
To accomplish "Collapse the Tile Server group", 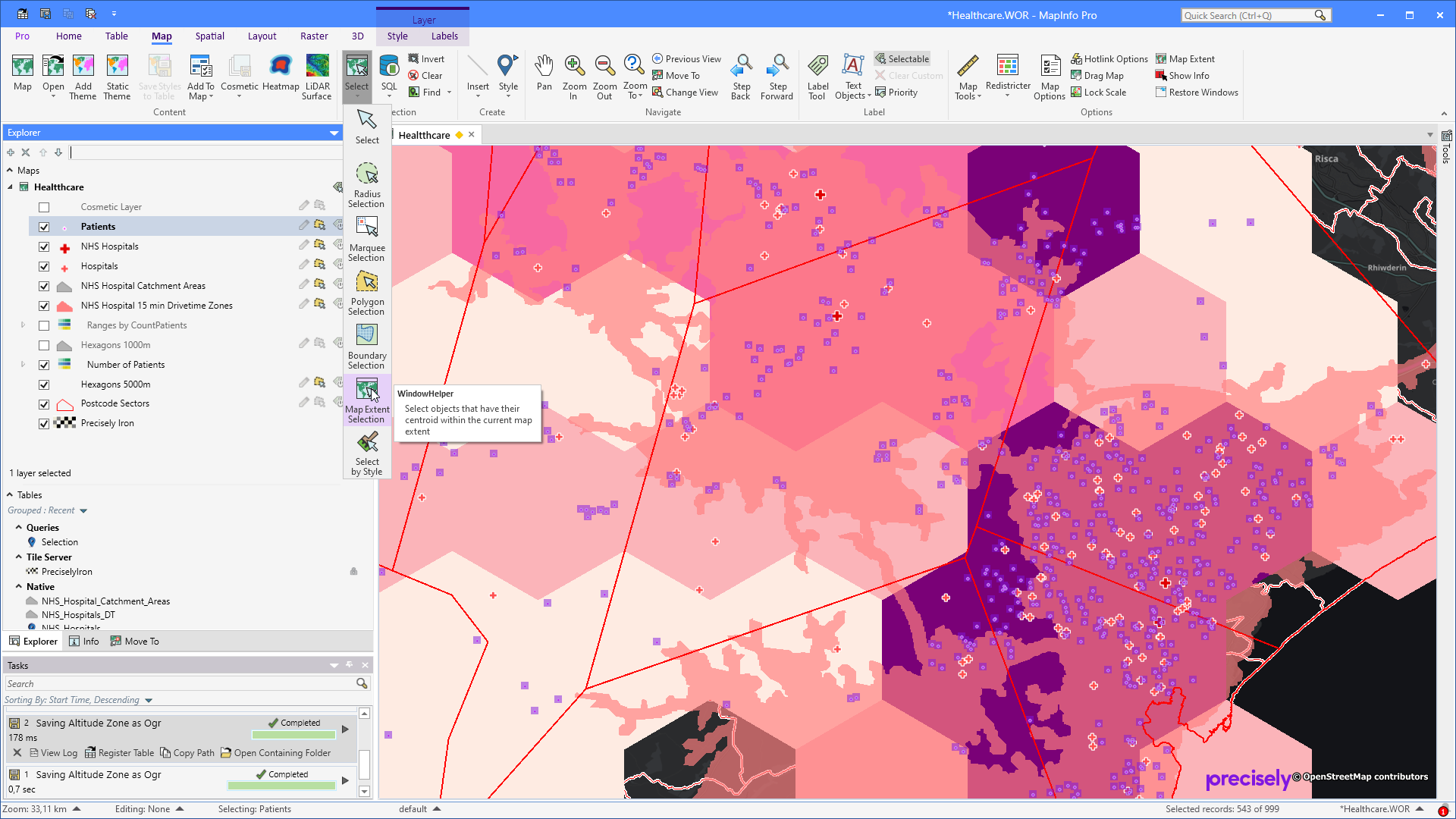I will 19,557.
